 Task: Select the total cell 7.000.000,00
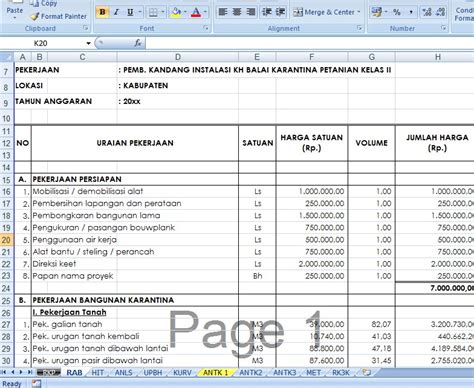click(435, 288)
